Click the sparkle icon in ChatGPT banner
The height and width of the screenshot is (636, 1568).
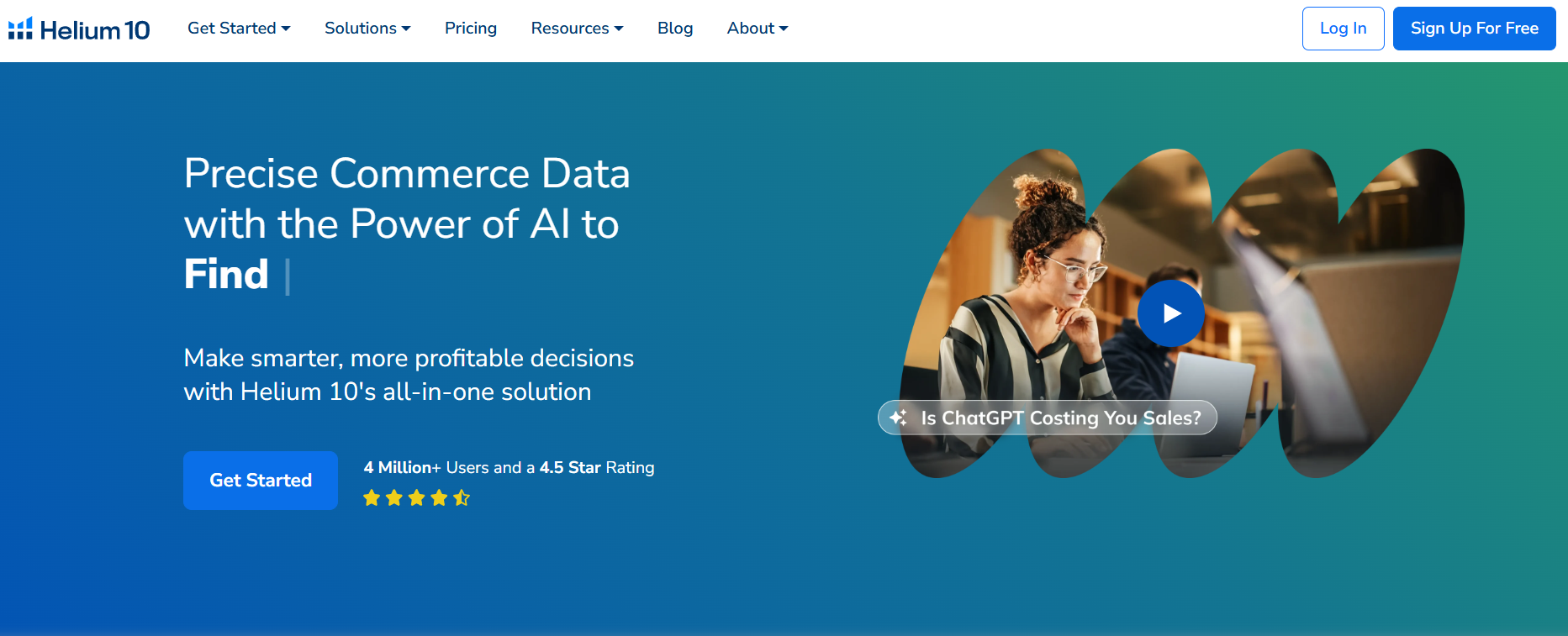(x=898, y=418)
